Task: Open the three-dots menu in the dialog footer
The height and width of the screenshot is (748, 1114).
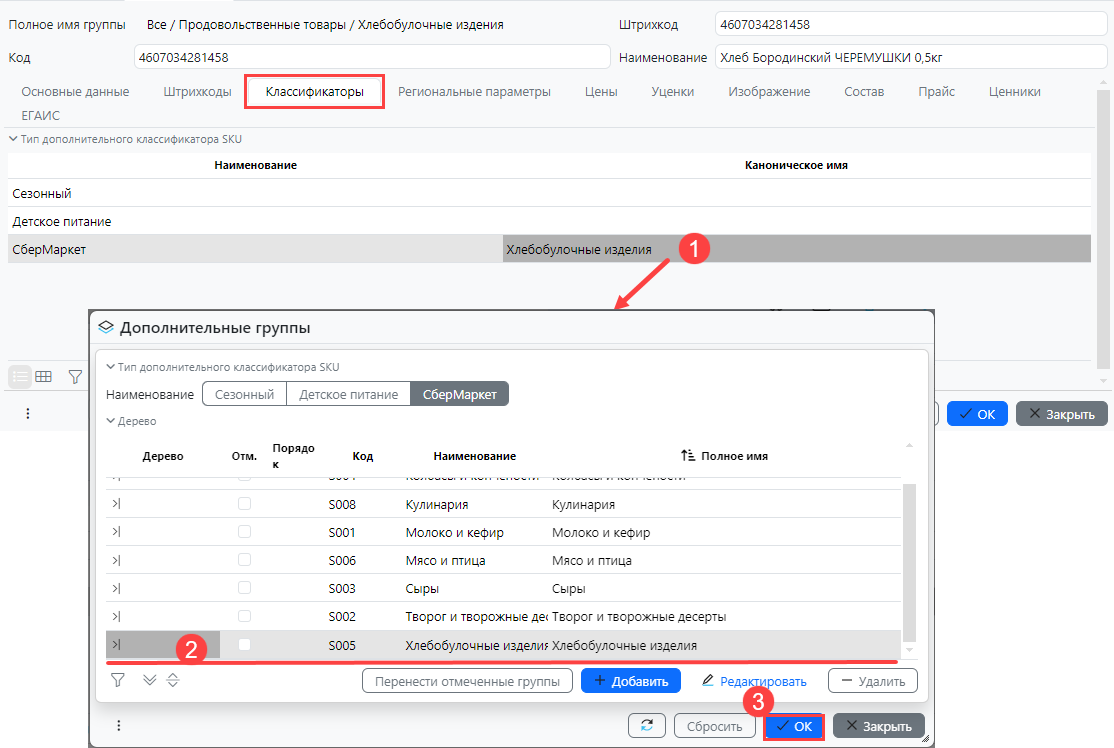Action: click(118, 726)
